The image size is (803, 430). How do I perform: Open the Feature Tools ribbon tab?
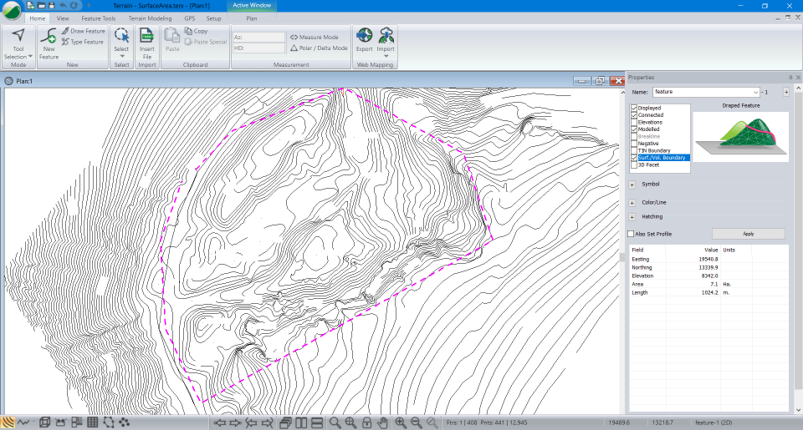[x=98, y=18]
